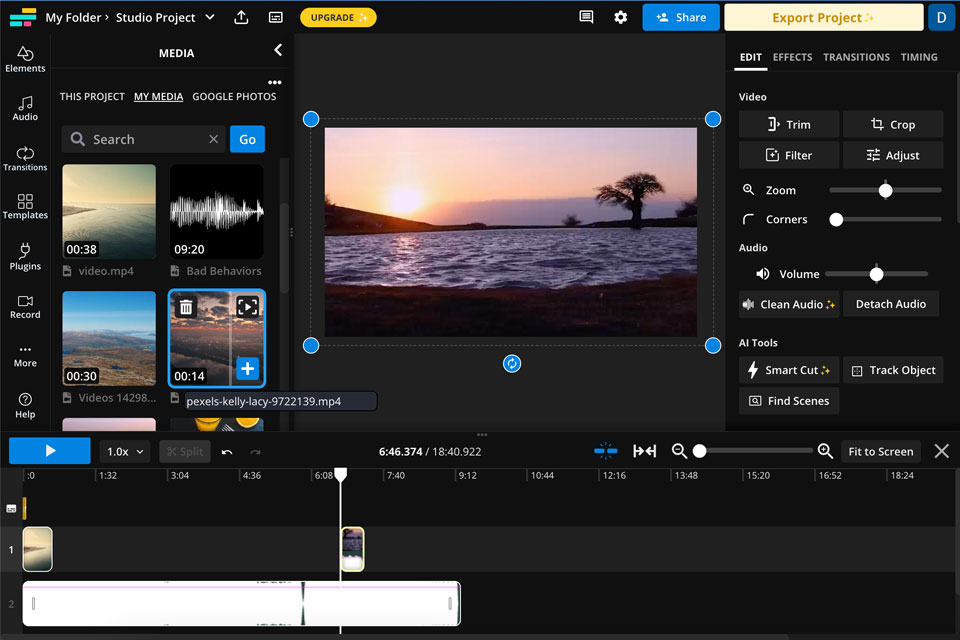Open the Transitions sidebar panel
The width and height of the screenshot is (960, 640).
pyautogui.click(x=25, y=159)
